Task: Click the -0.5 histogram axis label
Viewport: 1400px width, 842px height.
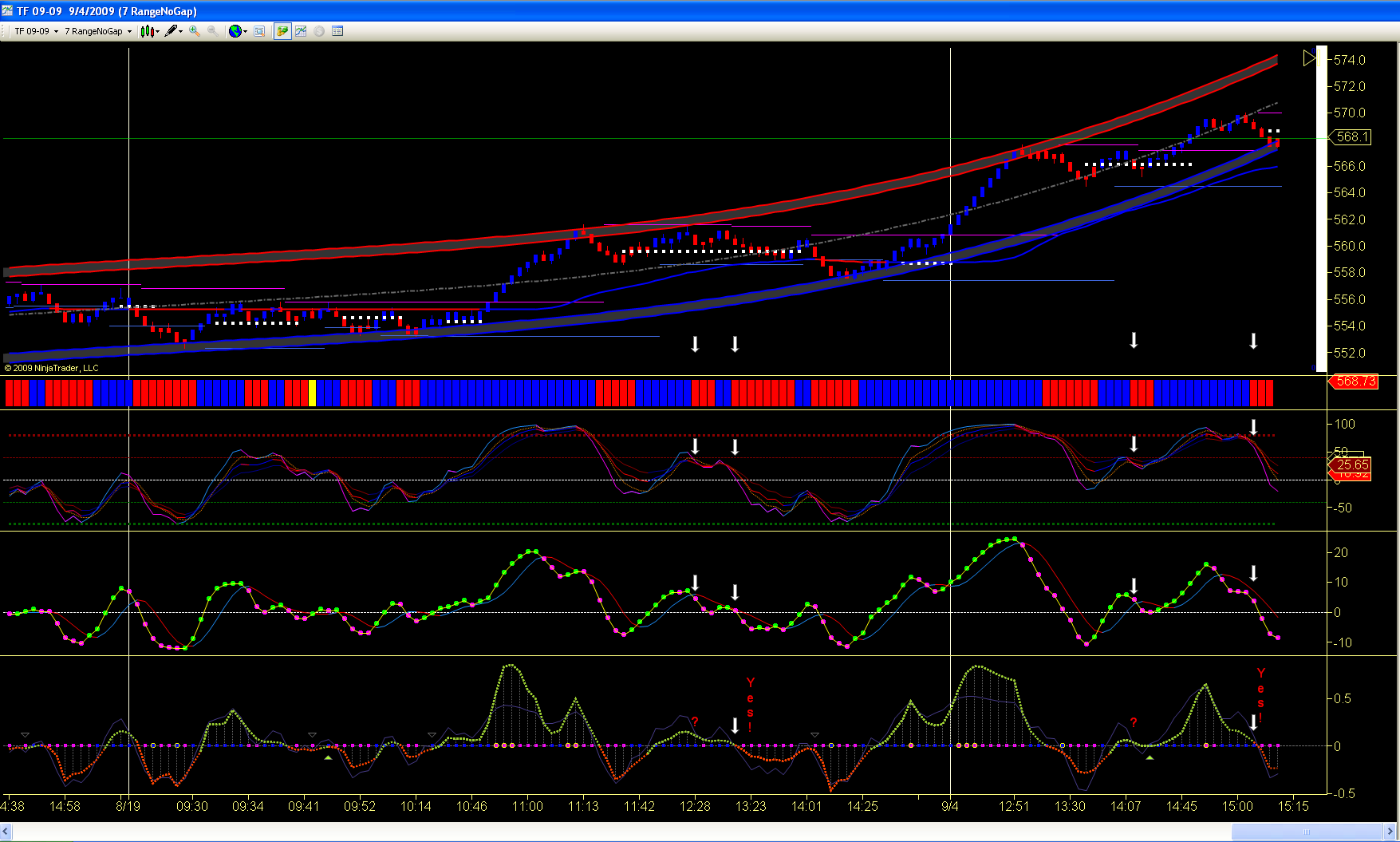Action: (1343, 793)
